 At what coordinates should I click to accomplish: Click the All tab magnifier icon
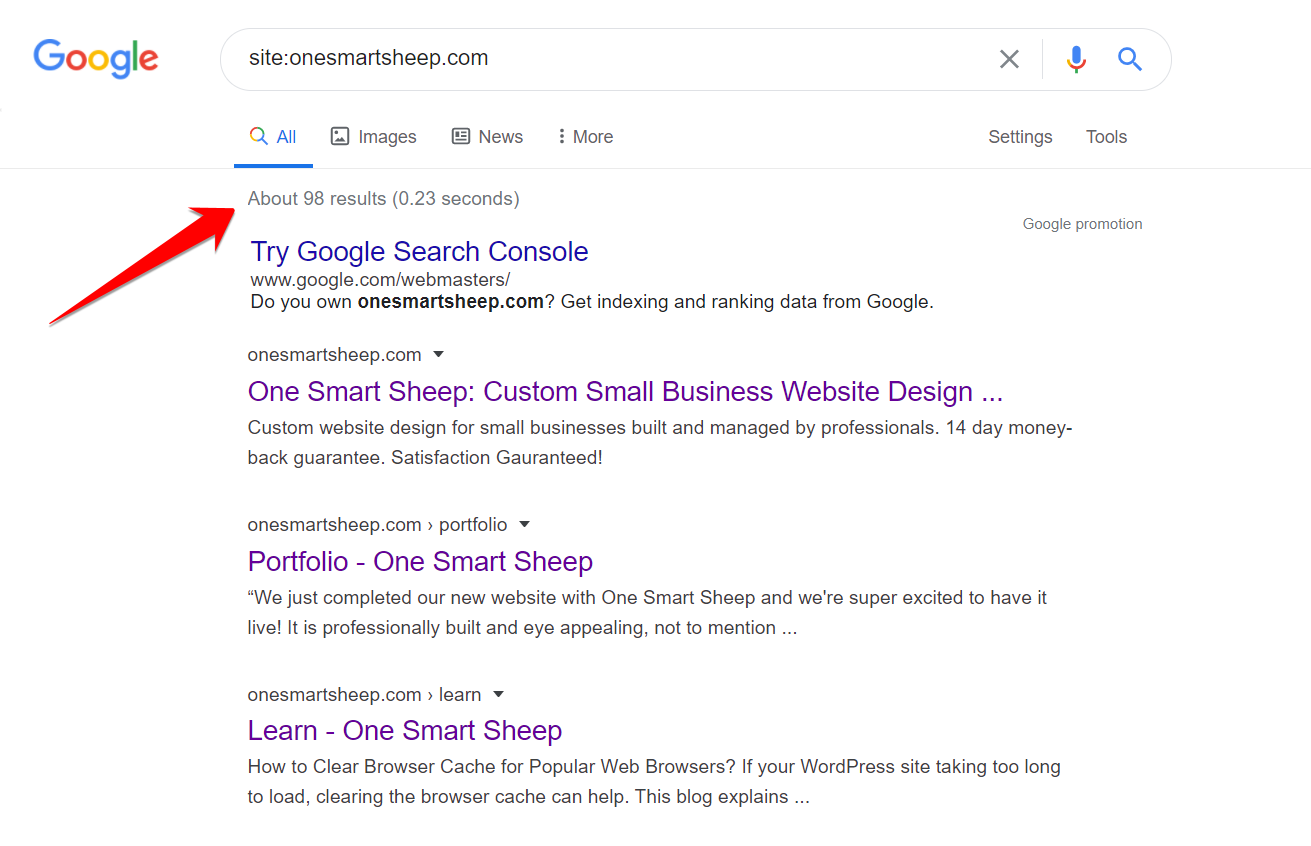tap(258, 137)
